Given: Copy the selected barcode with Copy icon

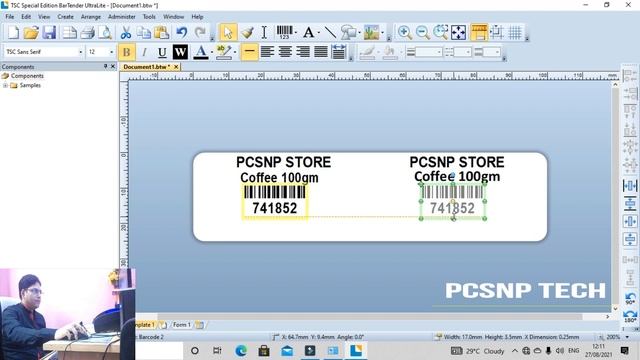Looking at the screenshot, I should [x=143, y=33].
